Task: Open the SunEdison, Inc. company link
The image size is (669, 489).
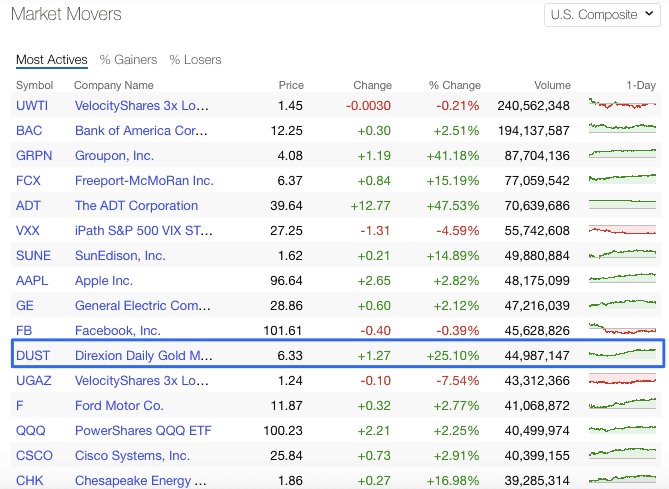Action: (x=120, y=256)
